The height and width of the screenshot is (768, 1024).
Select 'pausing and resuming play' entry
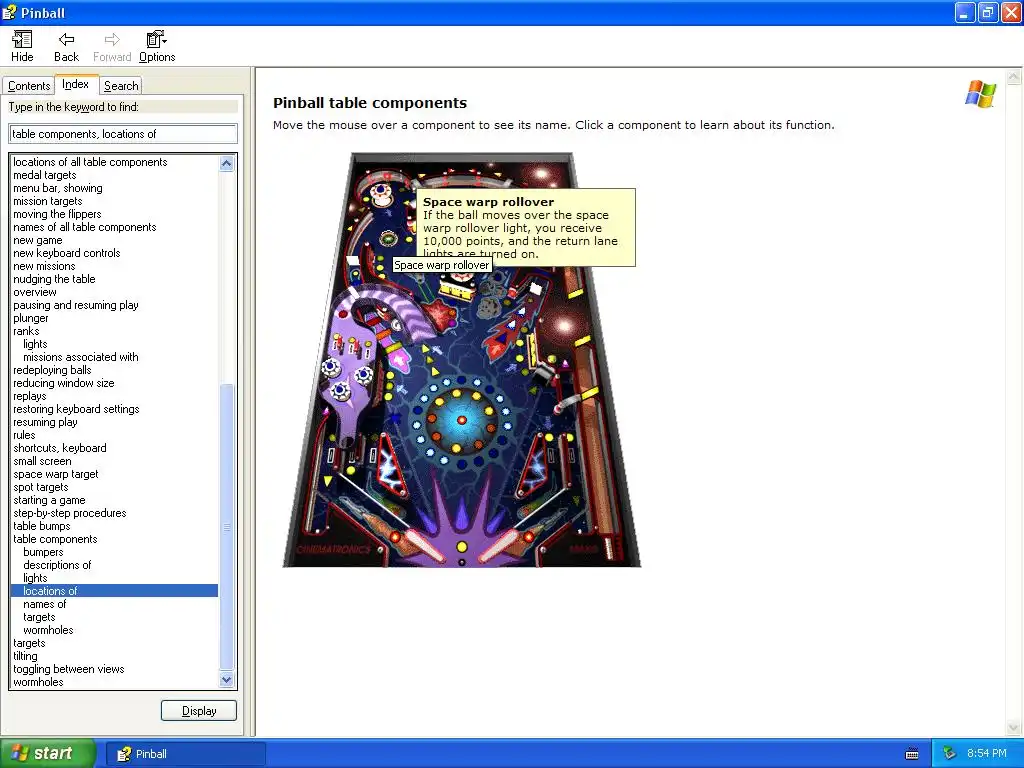tap(76, 305)
